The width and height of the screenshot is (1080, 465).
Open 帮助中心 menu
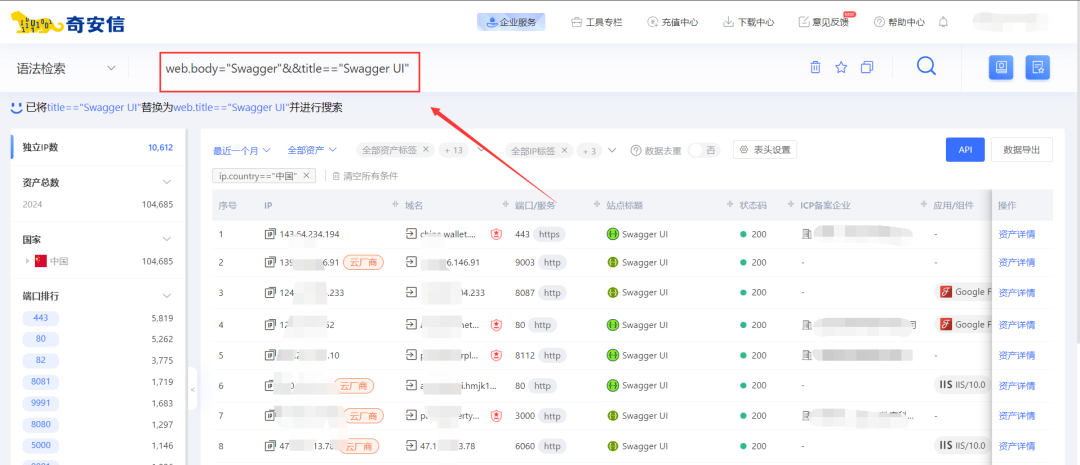[899, 22]
